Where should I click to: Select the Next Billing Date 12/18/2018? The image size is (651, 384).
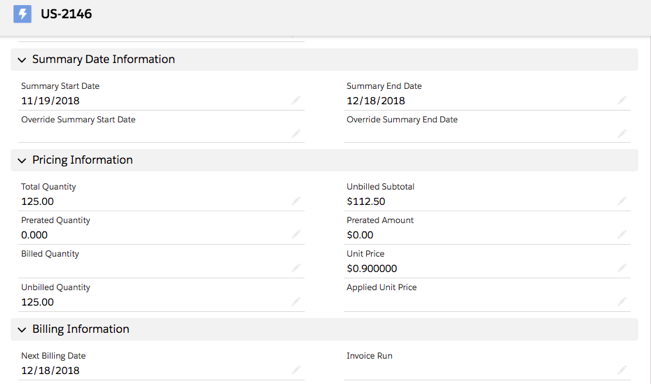(x=50, y=371)
